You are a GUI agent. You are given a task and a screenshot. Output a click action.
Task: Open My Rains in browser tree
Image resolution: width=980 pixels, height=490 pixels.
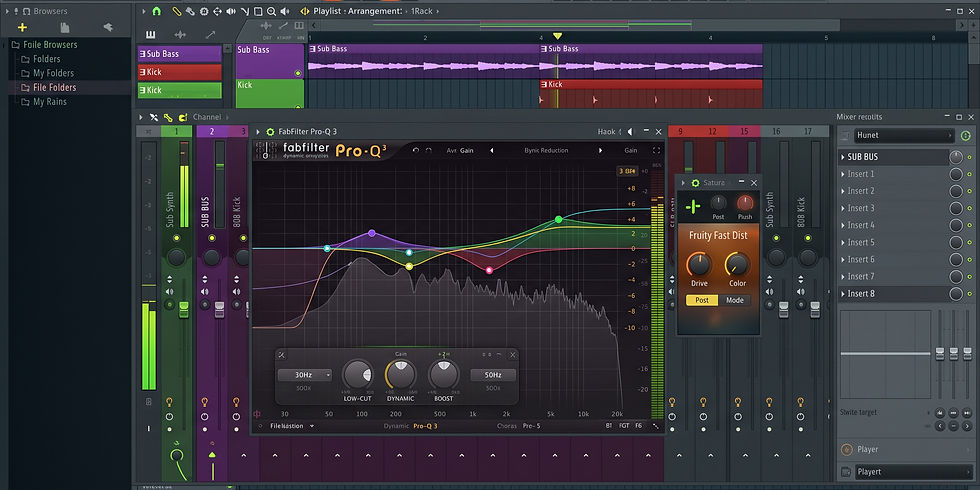click(49, 102)
